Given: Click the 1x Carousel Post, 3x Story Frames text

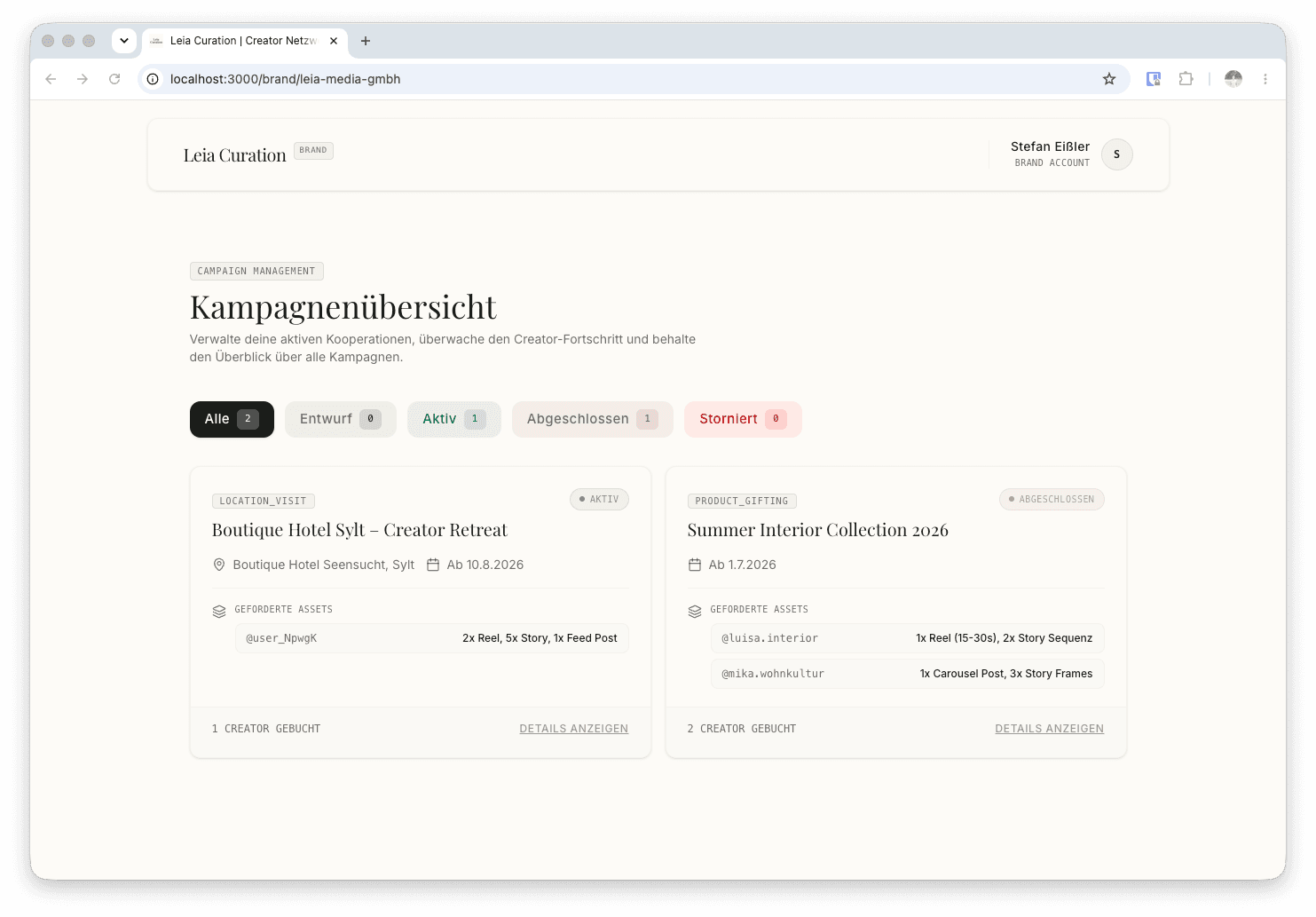Looking at the screenshot, I should pyautogui.click(x=1006, y=674).
